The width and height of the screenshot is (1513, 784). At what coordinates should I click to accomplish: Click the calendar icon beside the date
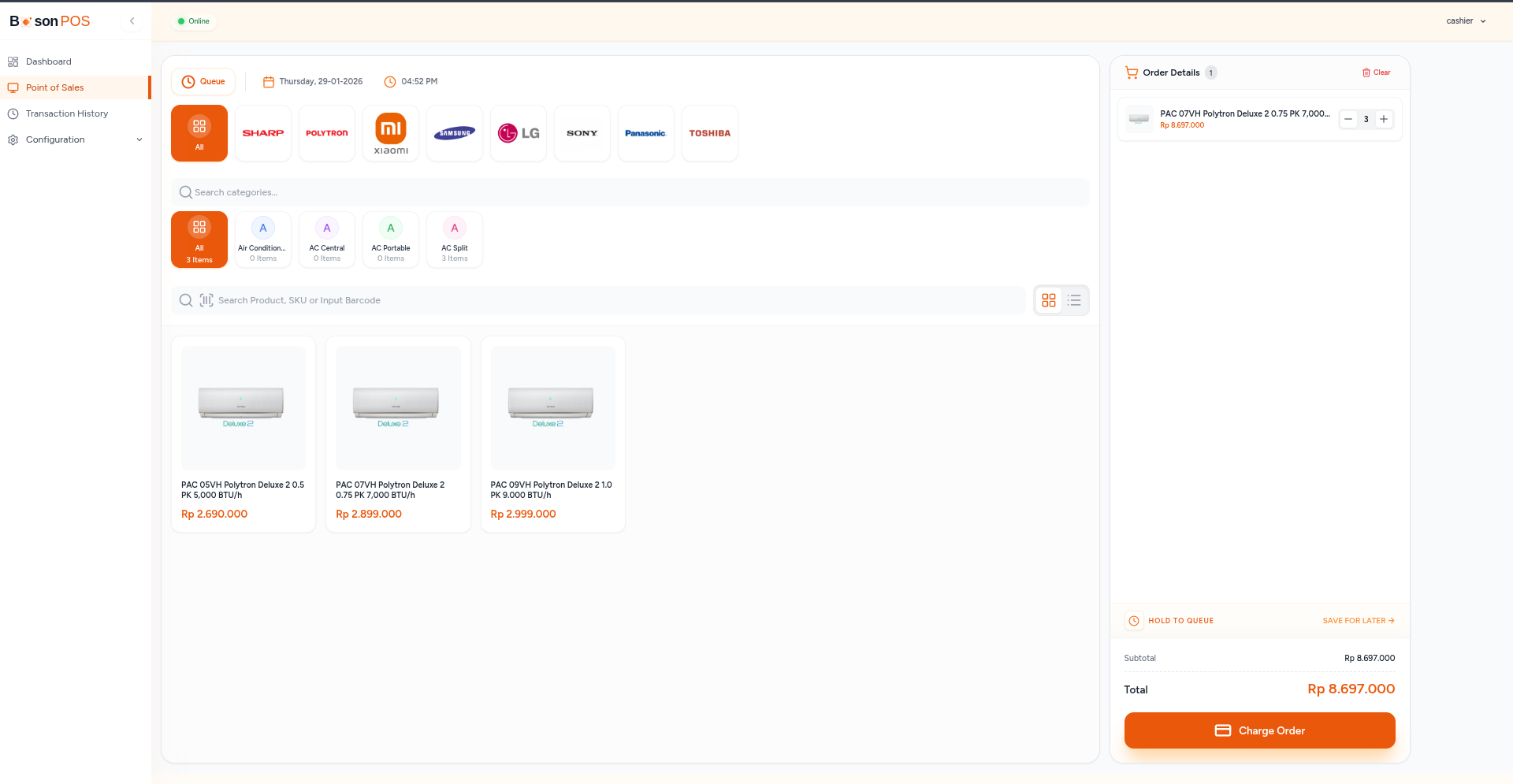click(x=269, y=81)
